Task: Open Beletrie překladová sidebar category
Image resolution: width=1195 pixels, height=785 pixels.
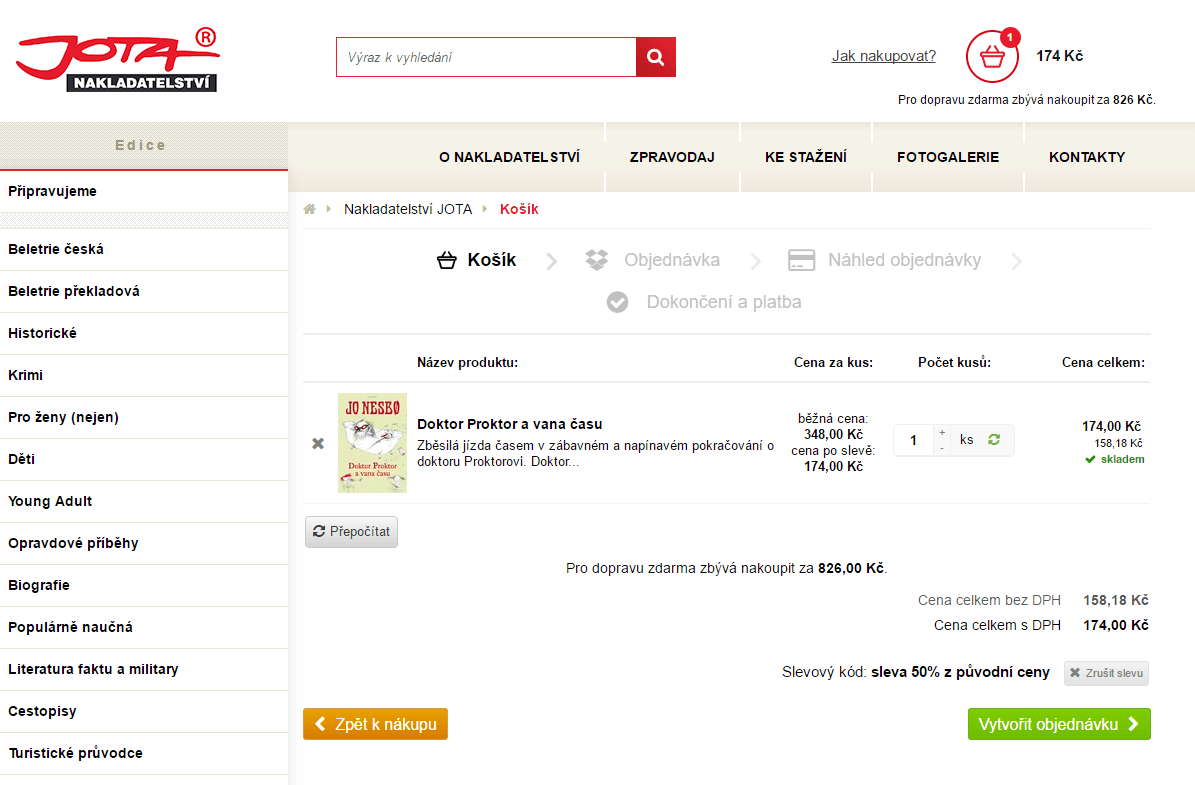Action: [x=144, y=291]
